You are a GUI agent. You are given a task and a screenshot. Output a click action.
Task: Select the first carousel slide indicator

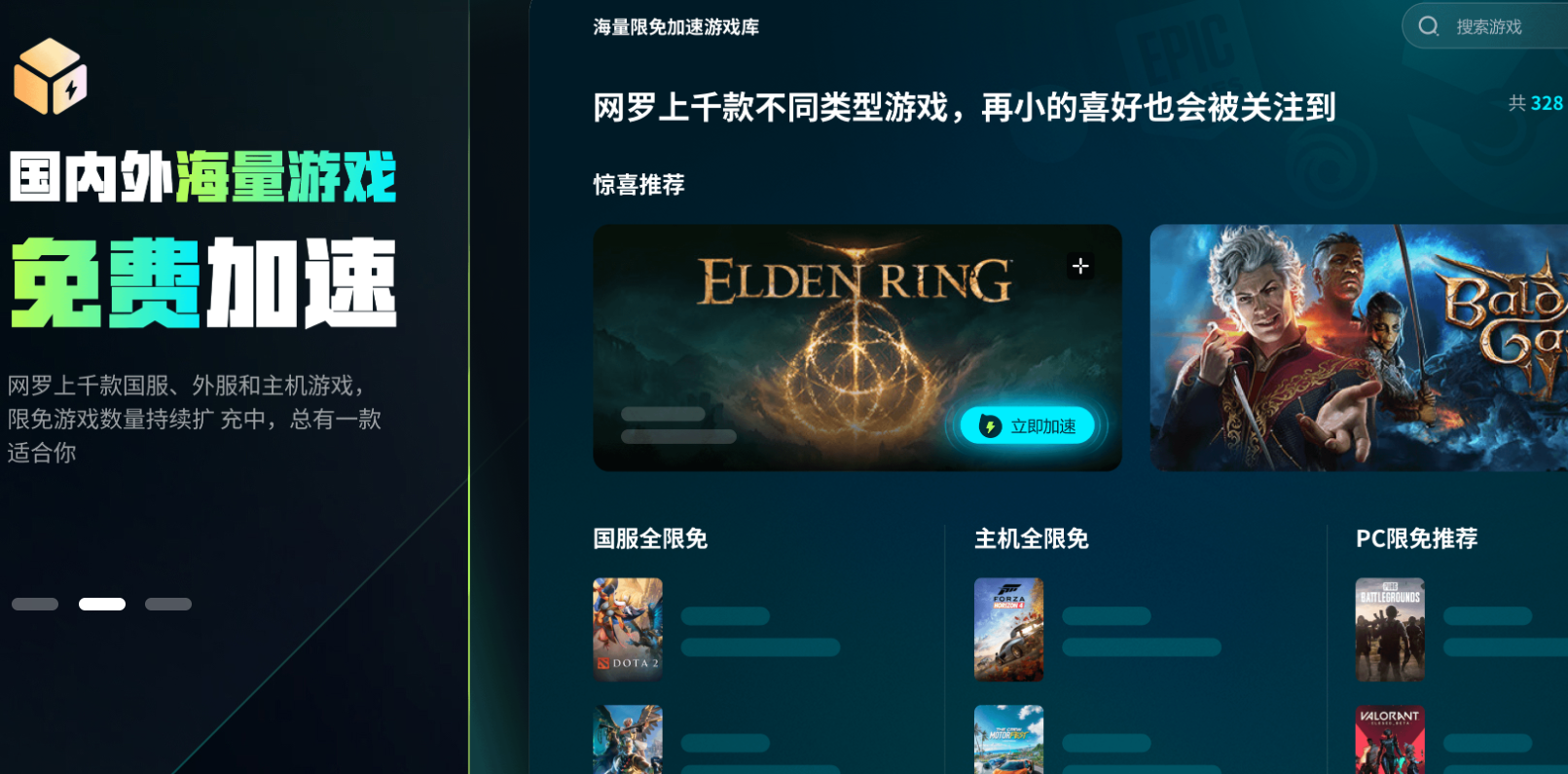(35, 604)
